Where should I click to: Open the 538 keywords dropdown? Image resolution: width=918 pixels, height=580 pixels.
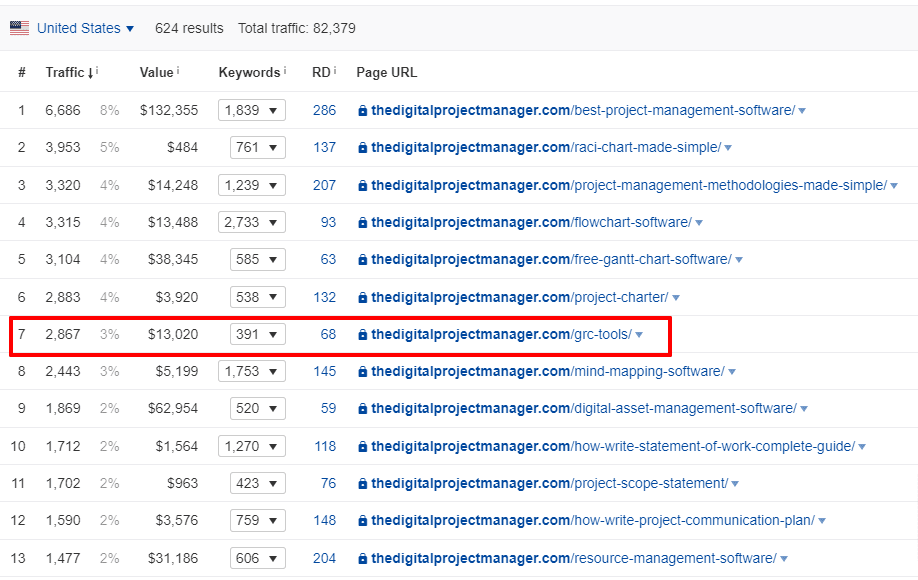point(258,297)
